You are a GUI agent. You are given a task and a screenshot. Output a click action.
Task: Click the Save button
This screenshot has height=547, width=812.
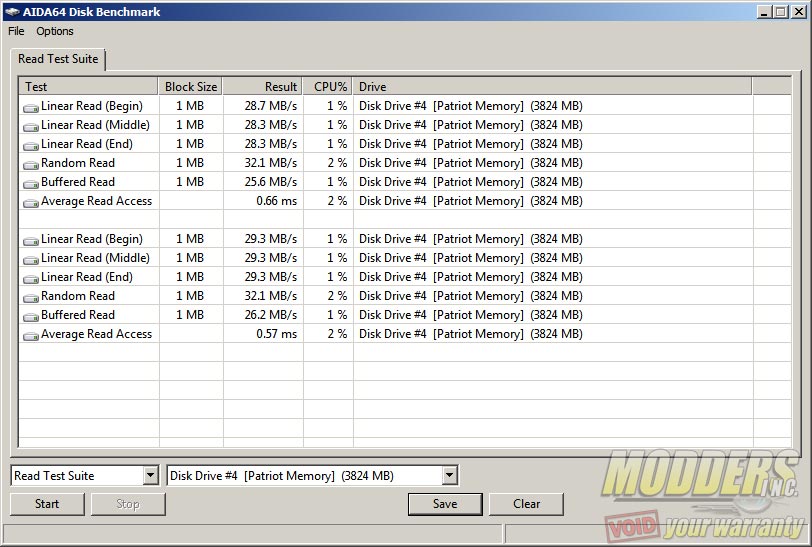pyautogui.click(x=445, y=504)
